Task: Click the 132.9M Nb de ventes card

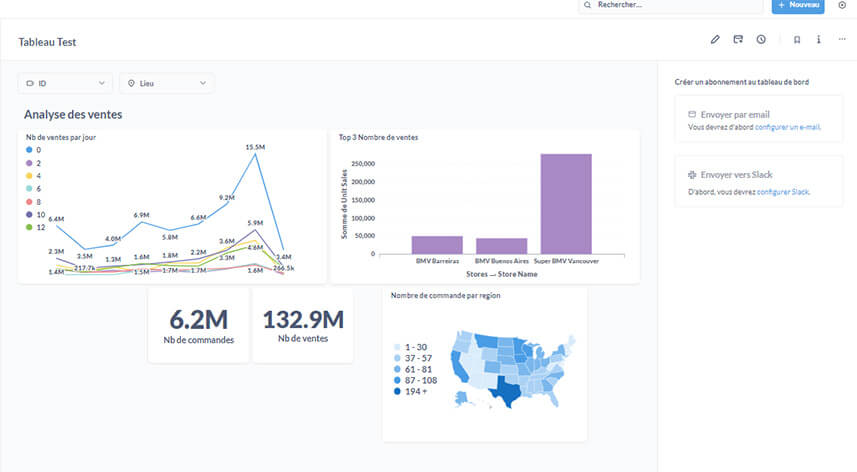Action: tap(303, 326)
